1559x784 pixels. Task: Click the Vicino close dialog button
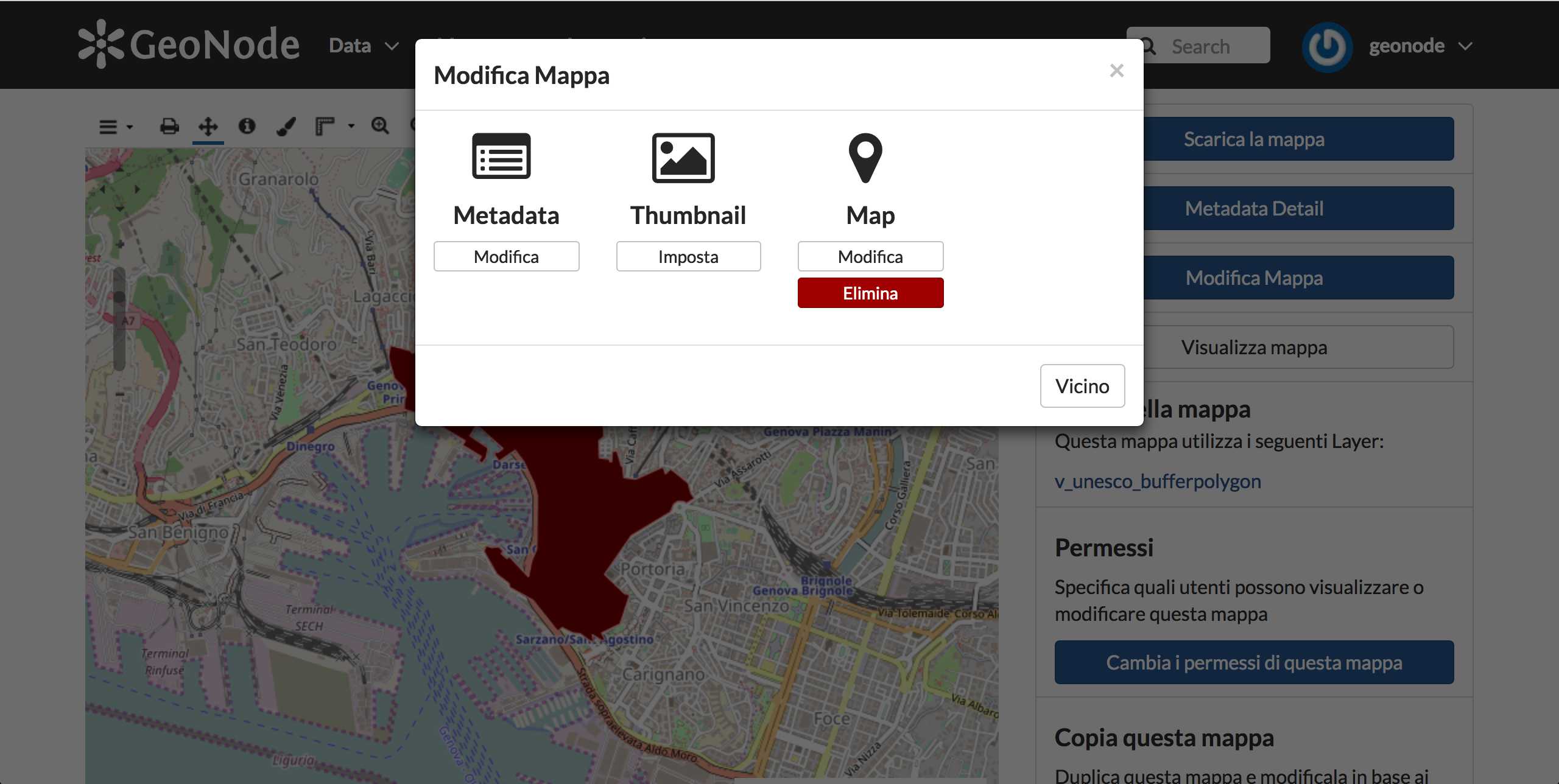tap(1082, 386)
